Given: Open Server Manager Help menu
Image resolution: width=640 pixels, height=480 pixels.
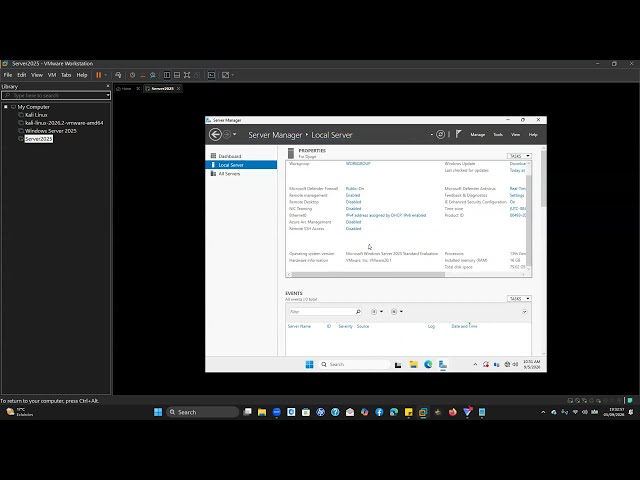Looking at the screenshot, I should 533,135.
